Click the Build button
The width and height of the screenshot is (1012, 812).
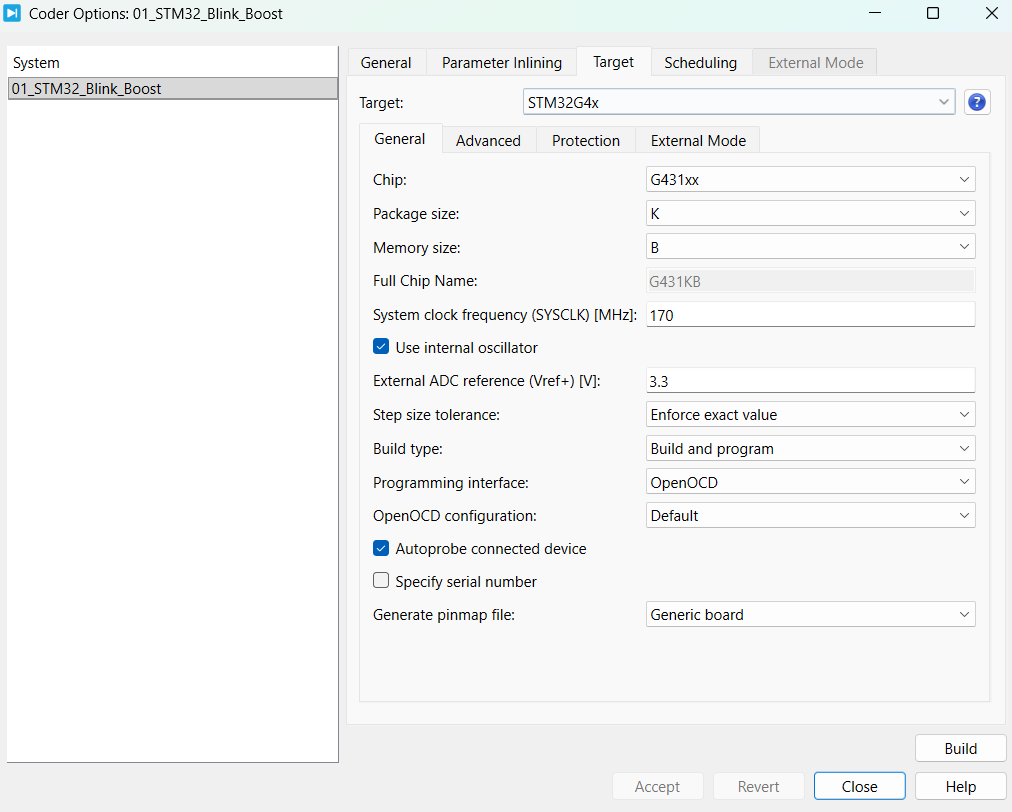[960, 749]
